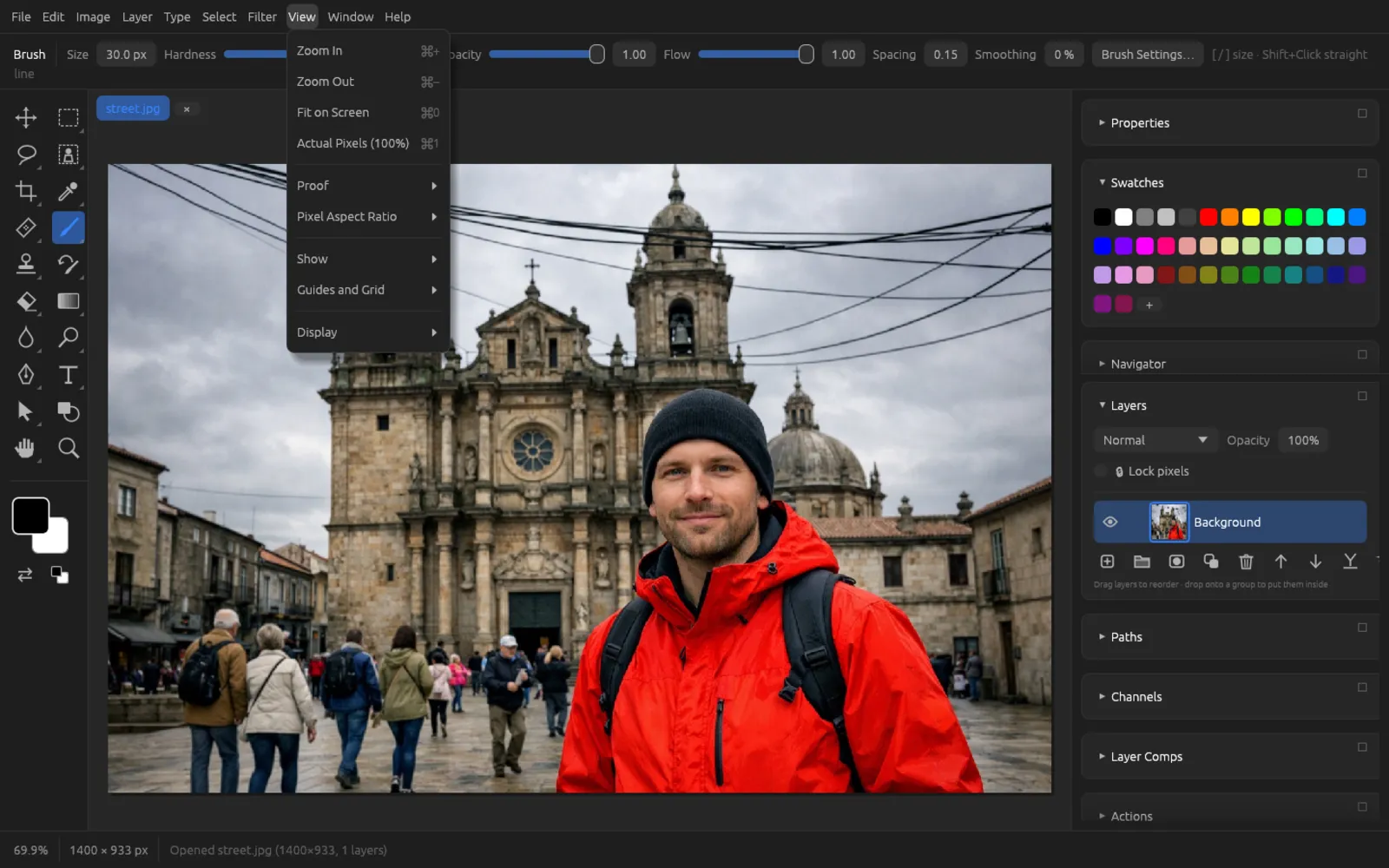
Task: Select the Blur droplet tool
Action: (26, 338)
